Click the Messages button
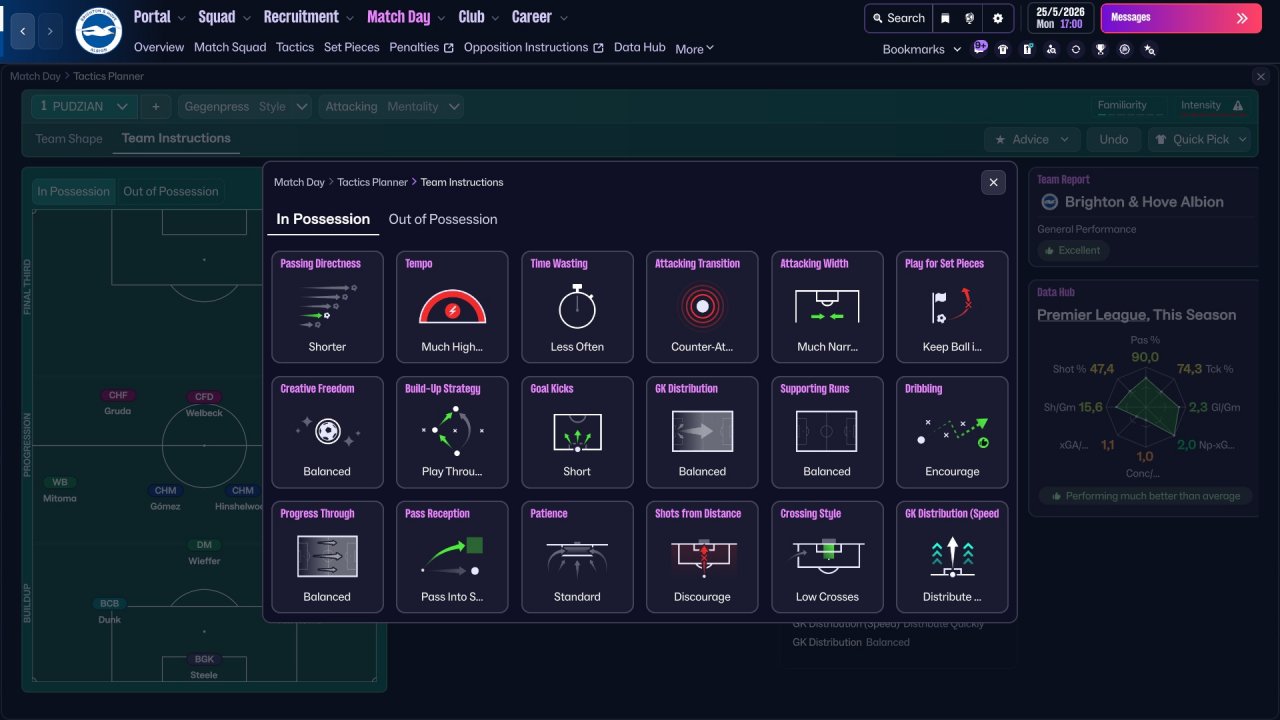 [x=1181, y=18]
